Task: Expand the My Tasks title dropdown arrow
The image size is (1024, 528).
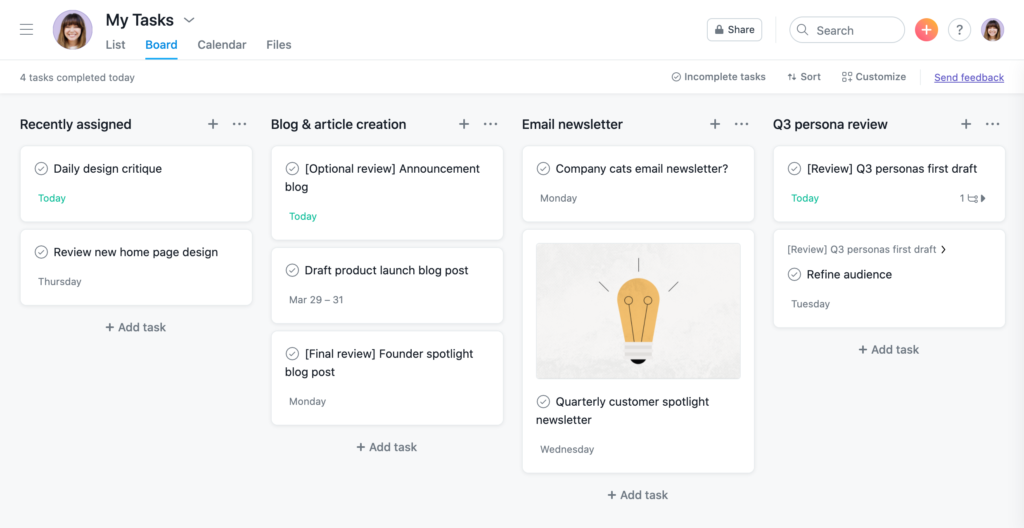Action: click(189, 20)
